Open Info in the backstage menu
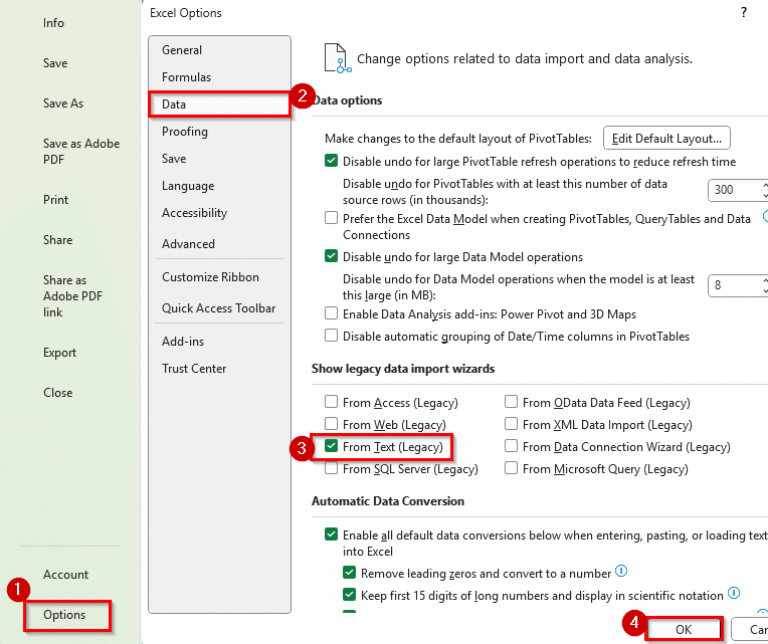The height and width of the screenshot is (644, 768). click(x=53, y=23)
